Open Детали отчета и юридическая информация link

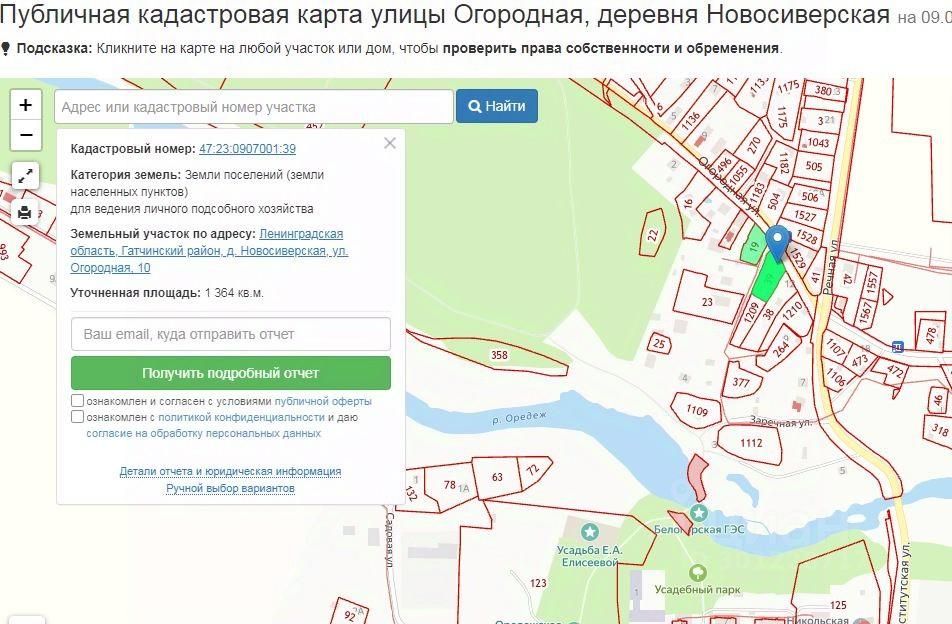tap(230, 471)
